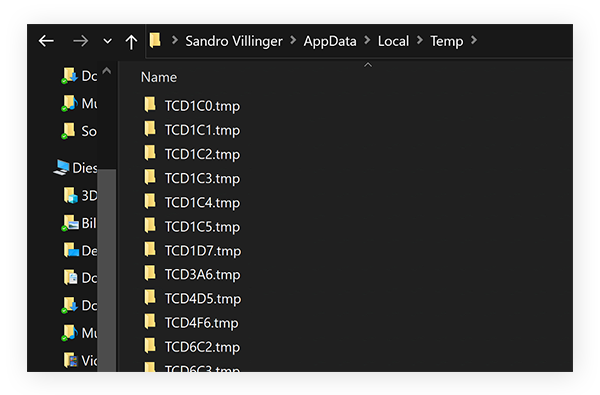Open Bilder folder in sidebar
This screenshot has height=395, width=600.
click(x=79, y=223)
